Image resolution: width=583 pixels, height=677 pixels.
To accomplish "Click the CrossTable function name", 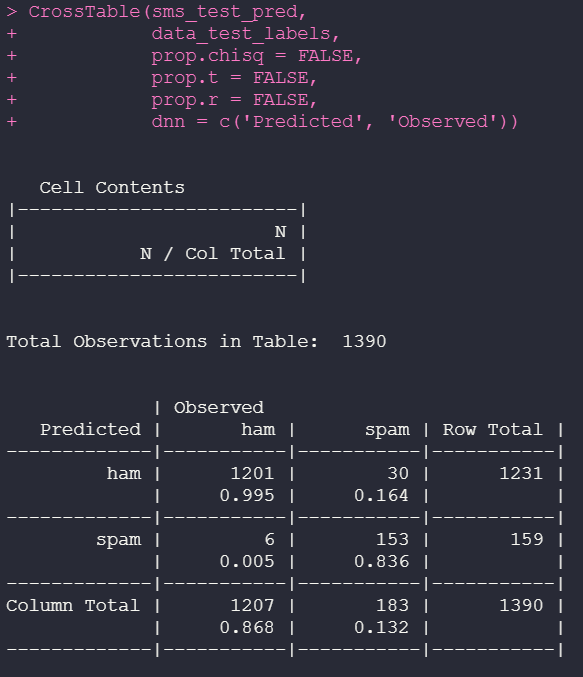I will pyautogui.click(x=84, y=12).
